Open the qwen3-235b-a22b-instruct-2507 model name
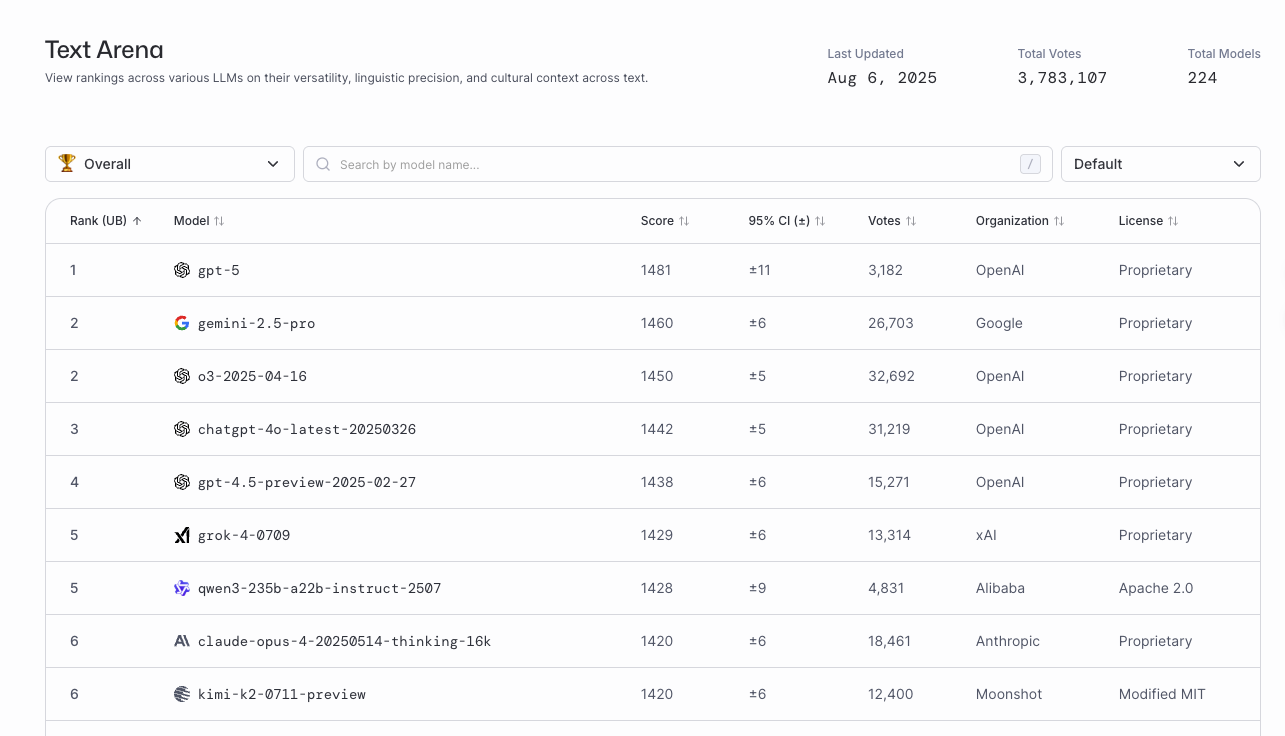The image size is (1285, 736). click(320, 588)
